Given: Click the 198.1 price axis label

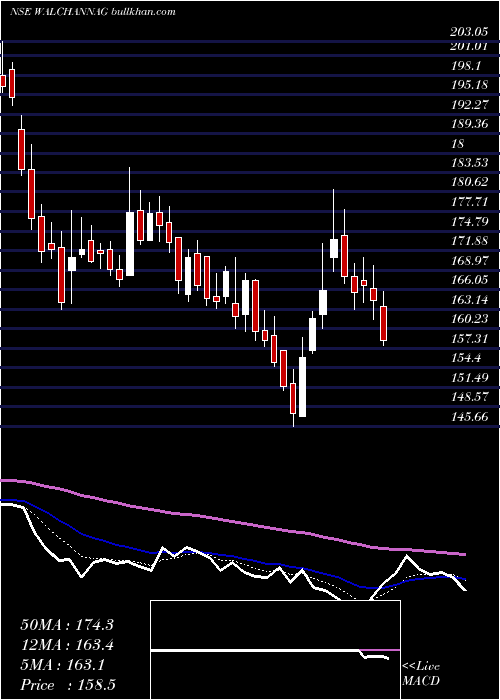Looking at the screenshot, I should click(466, 66).
